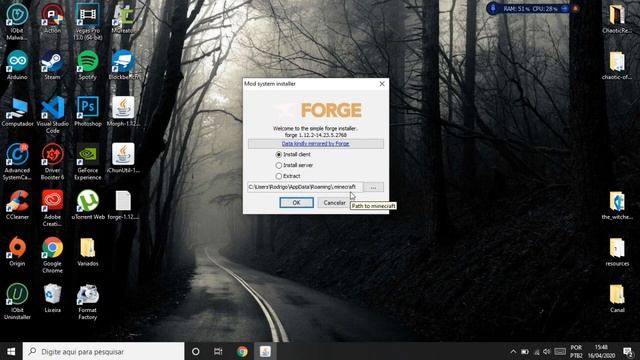The image size is (640, 360).
Task: Choose the Extract radio option
Action: click(x=279, y=176)
